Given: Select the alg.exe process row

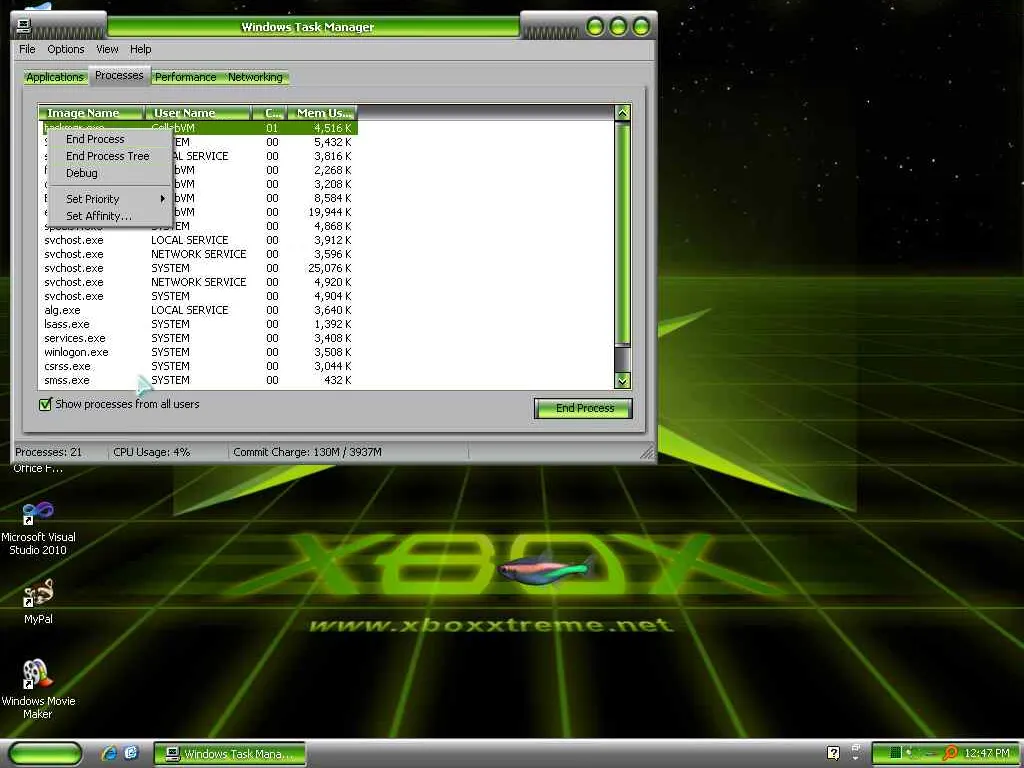Looking at the screenshot, I should click(198, 310).
